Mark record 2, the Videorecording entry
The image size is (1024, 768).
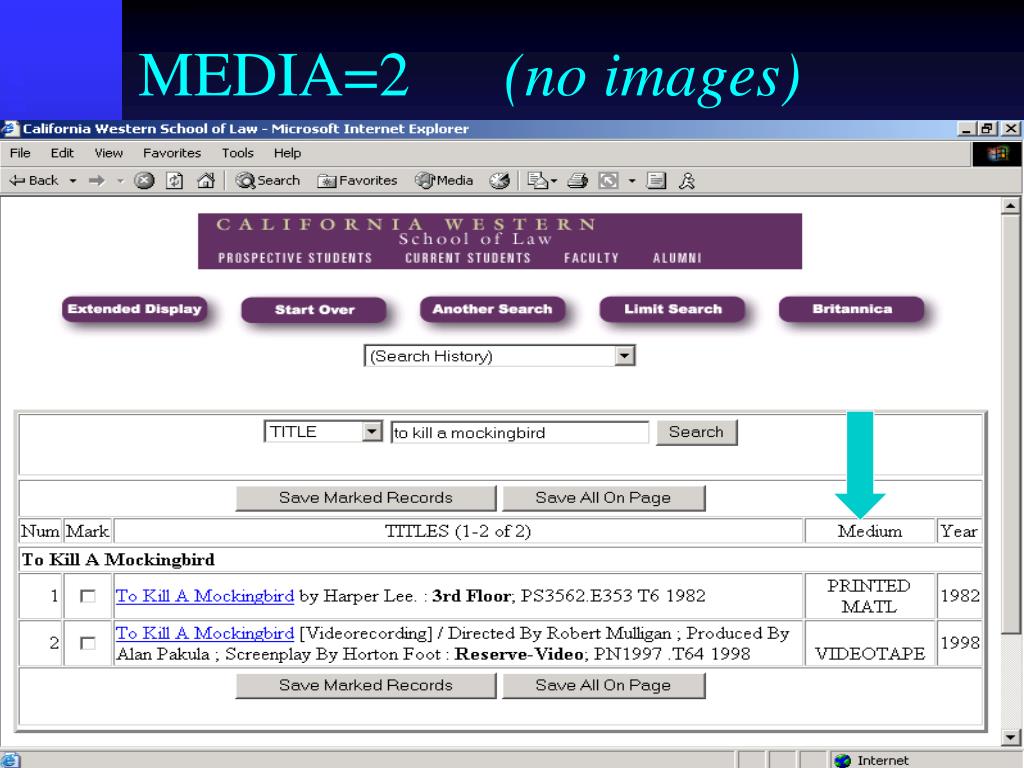(x=87, y=643)
